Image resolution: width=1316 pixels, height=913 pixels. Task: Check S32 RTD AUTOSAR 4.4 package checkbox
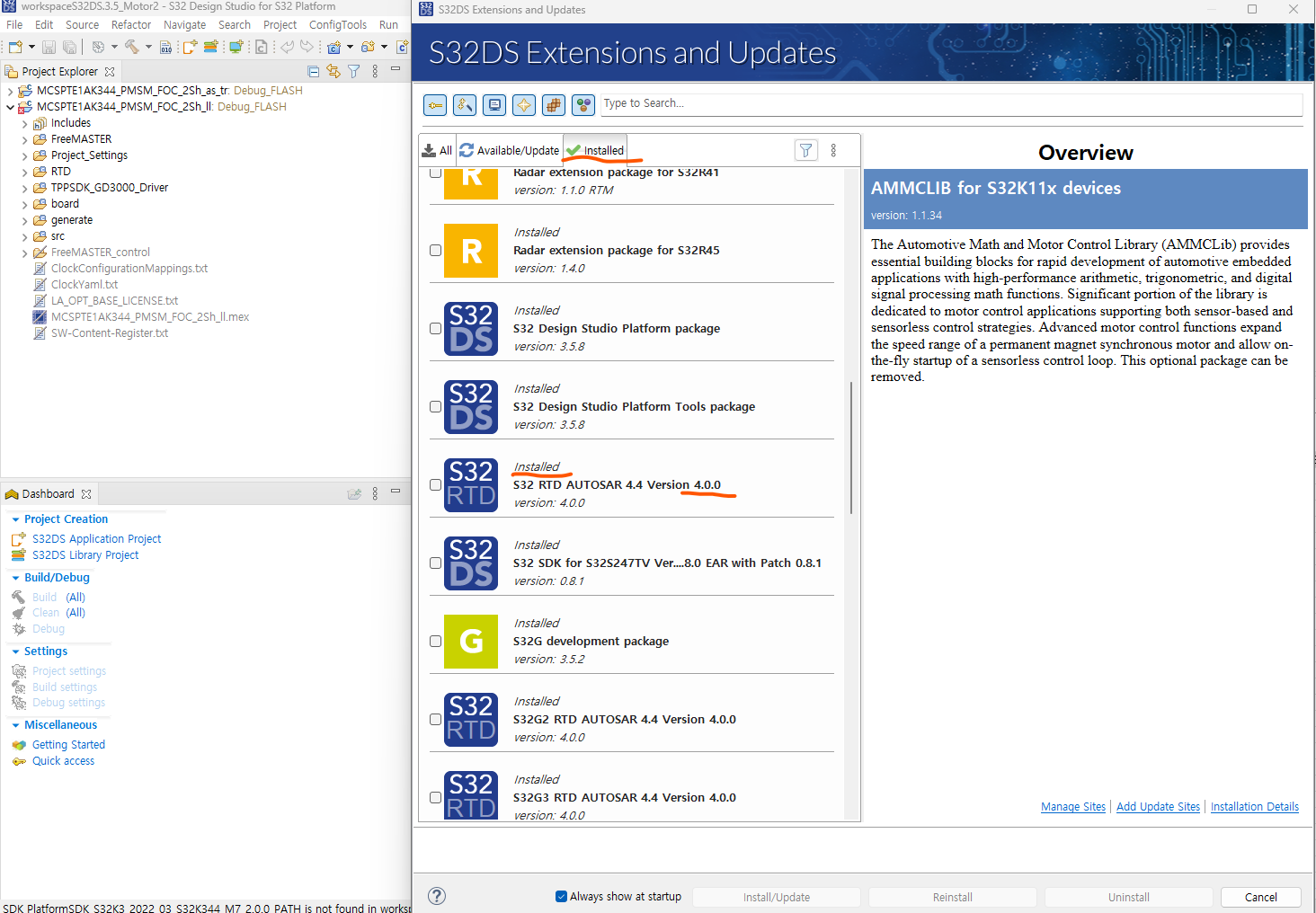(436, 485)
